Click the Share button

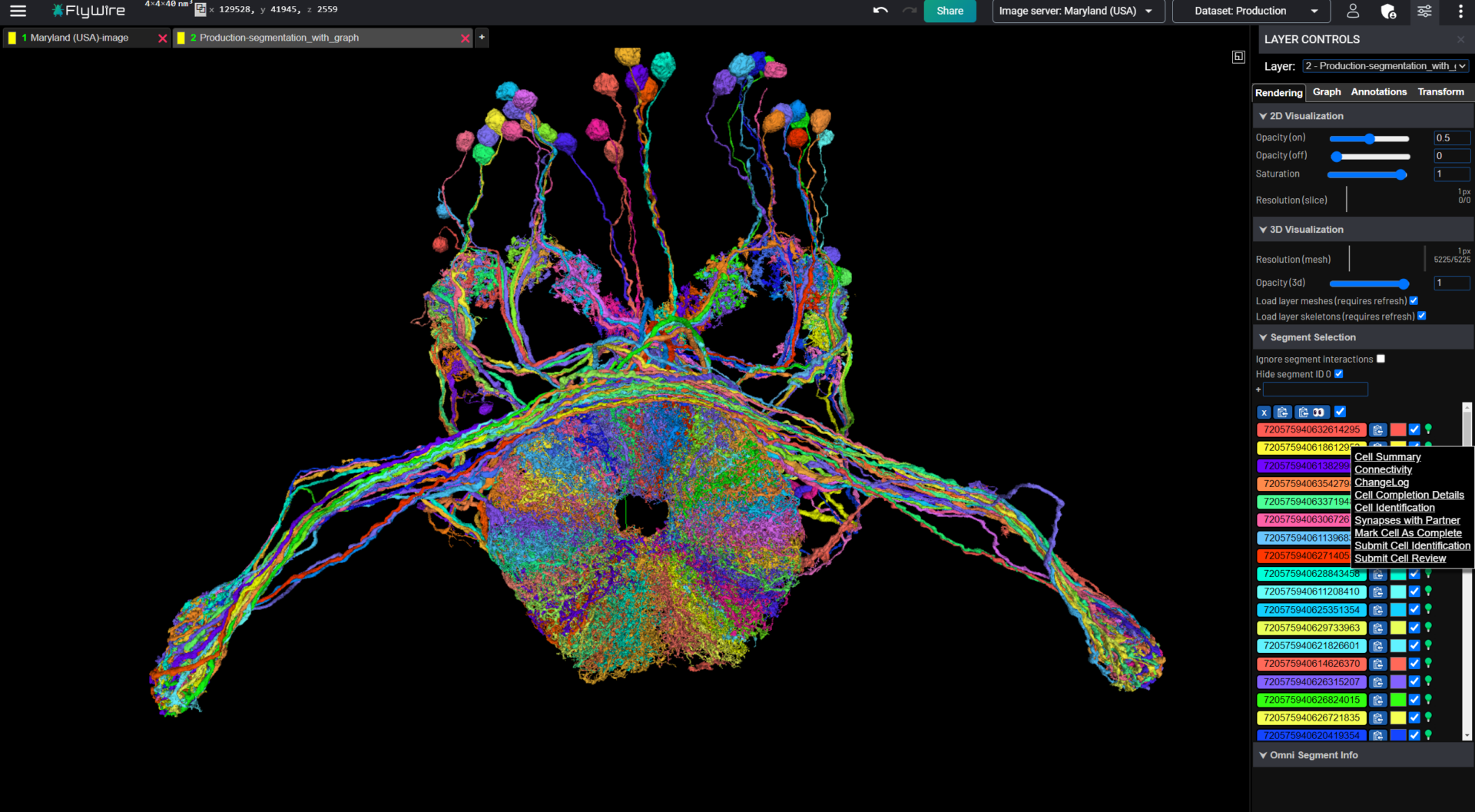[x=950, y=11]
